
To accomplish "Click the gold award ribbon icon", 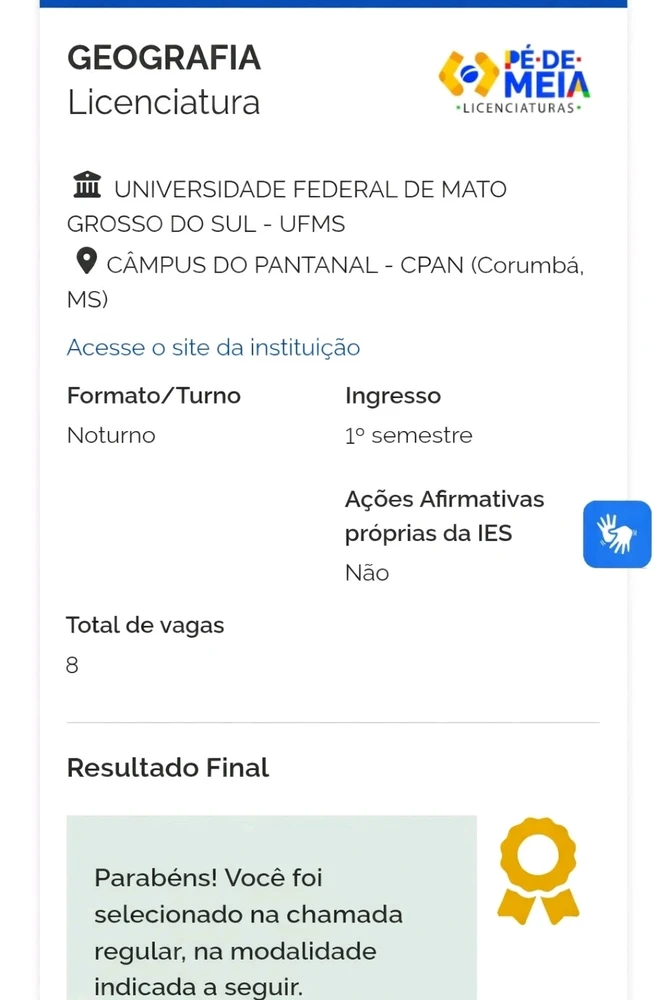I will [x=538, y=869].
